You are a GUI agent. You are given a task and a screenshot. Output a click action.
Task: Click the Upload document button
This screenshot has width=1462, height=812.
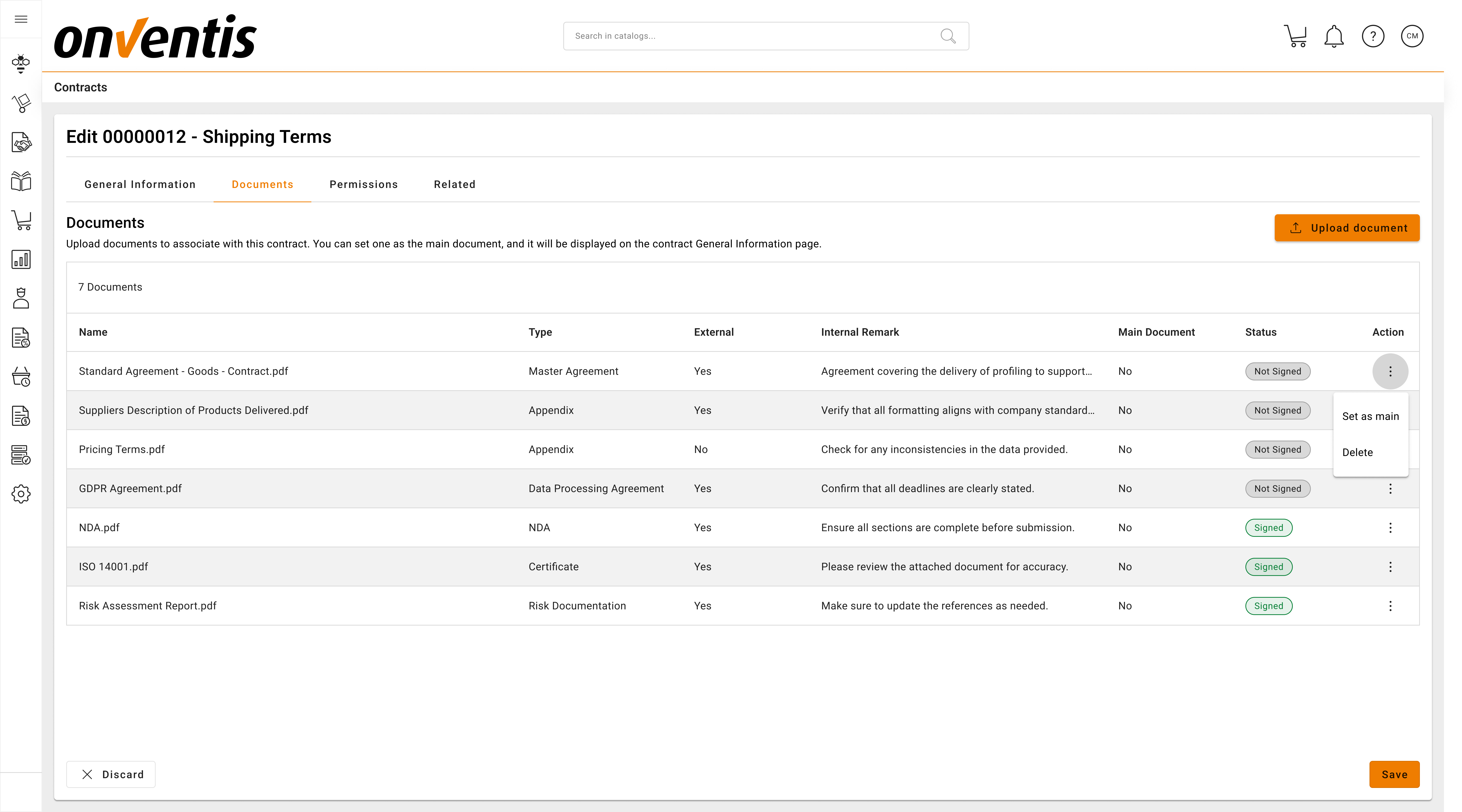[1347, 228]
